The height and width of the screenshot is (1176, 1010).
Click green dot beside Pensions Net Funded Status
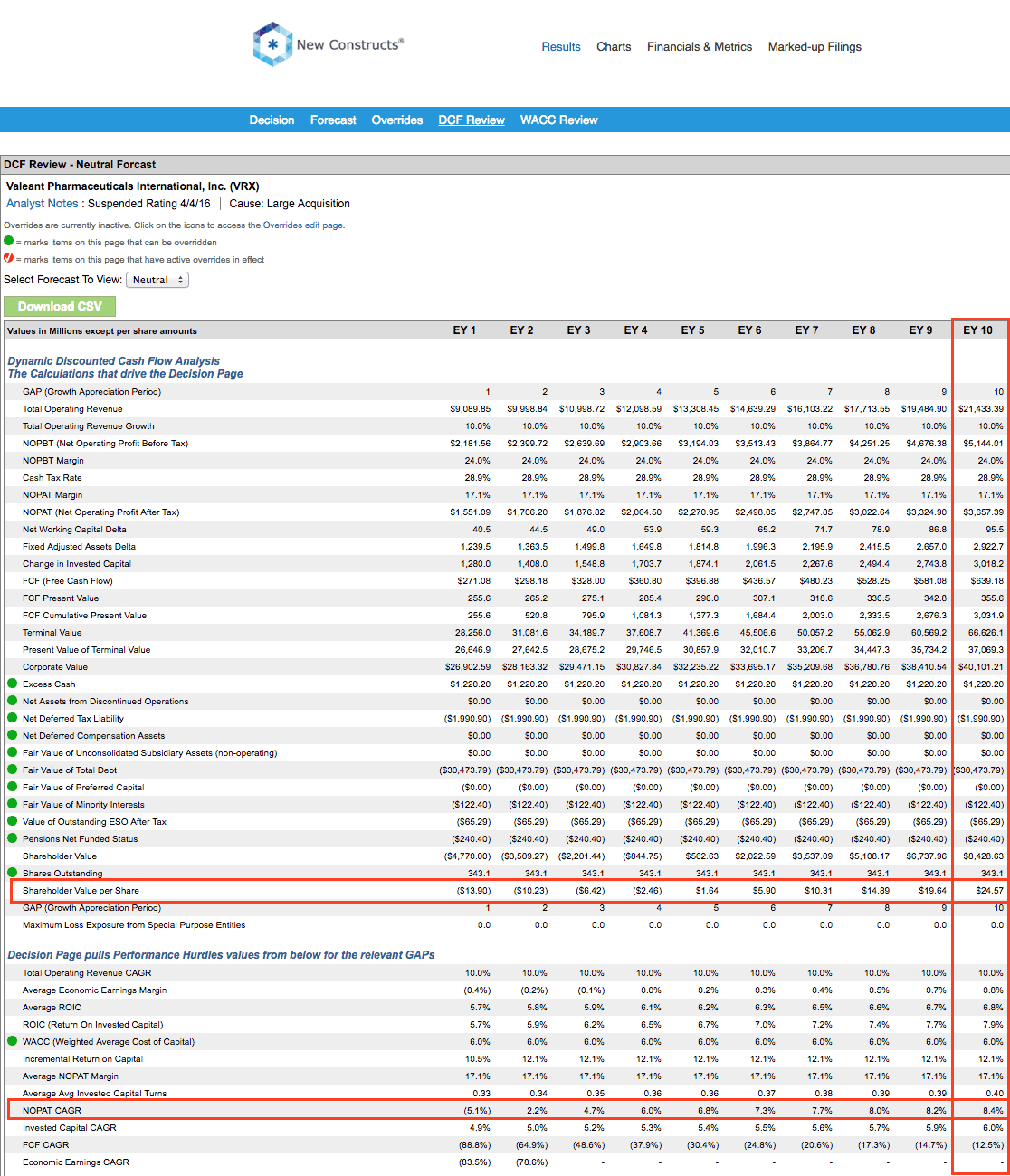pos(13,838)
